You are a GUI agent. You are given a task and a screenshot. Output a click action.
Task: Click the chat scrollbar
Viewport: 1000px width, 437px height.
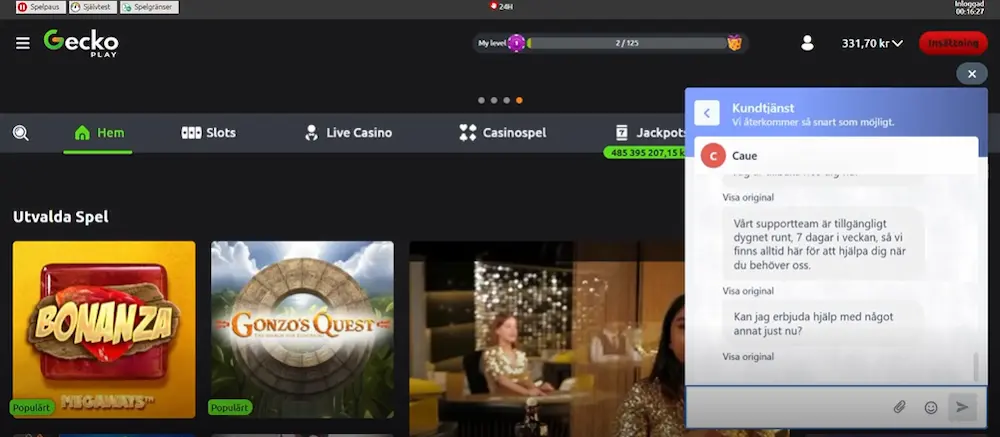[975, 366]
